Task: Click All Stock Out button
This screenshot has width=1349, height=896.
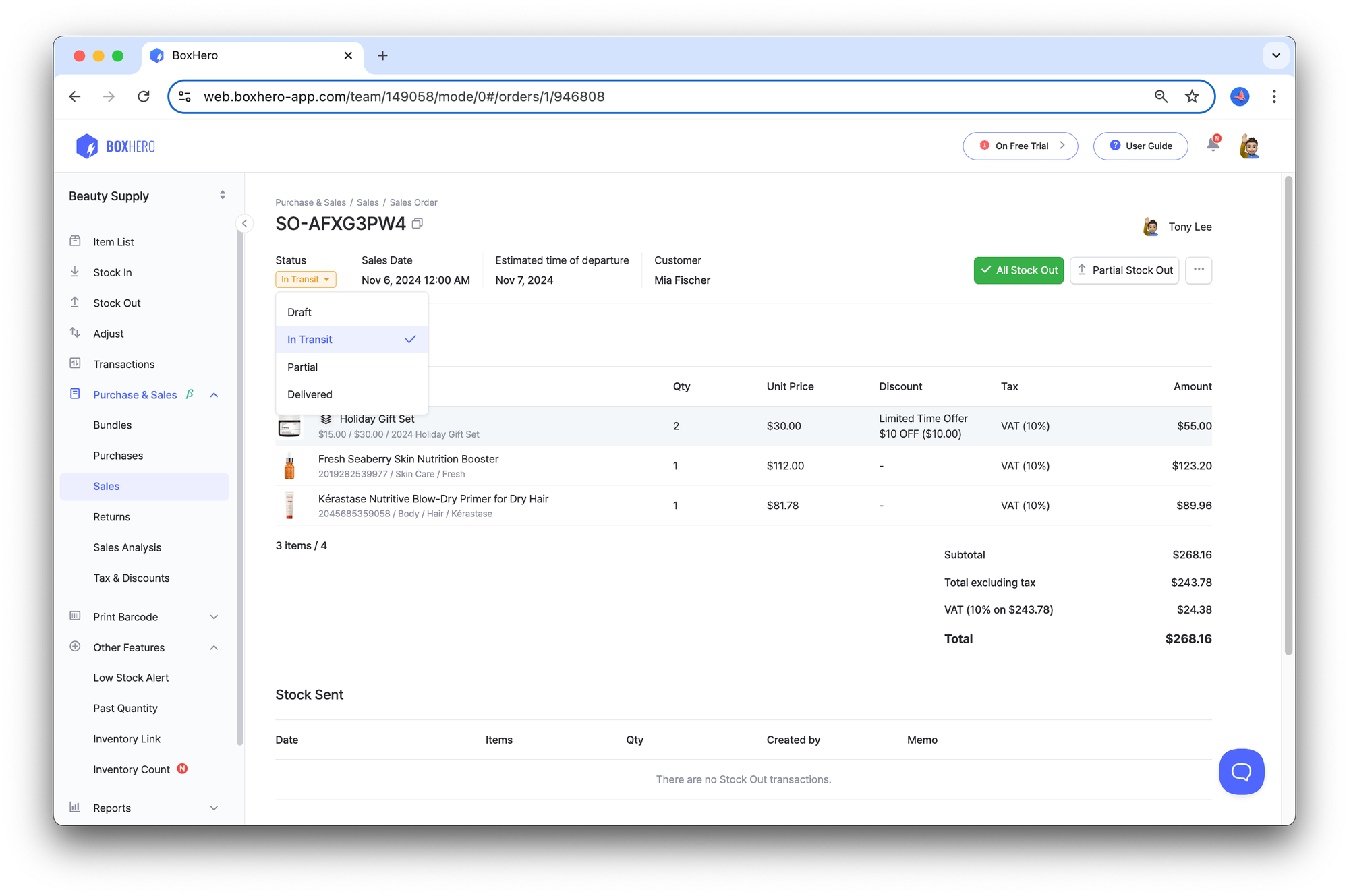Action: point(1017,269)
